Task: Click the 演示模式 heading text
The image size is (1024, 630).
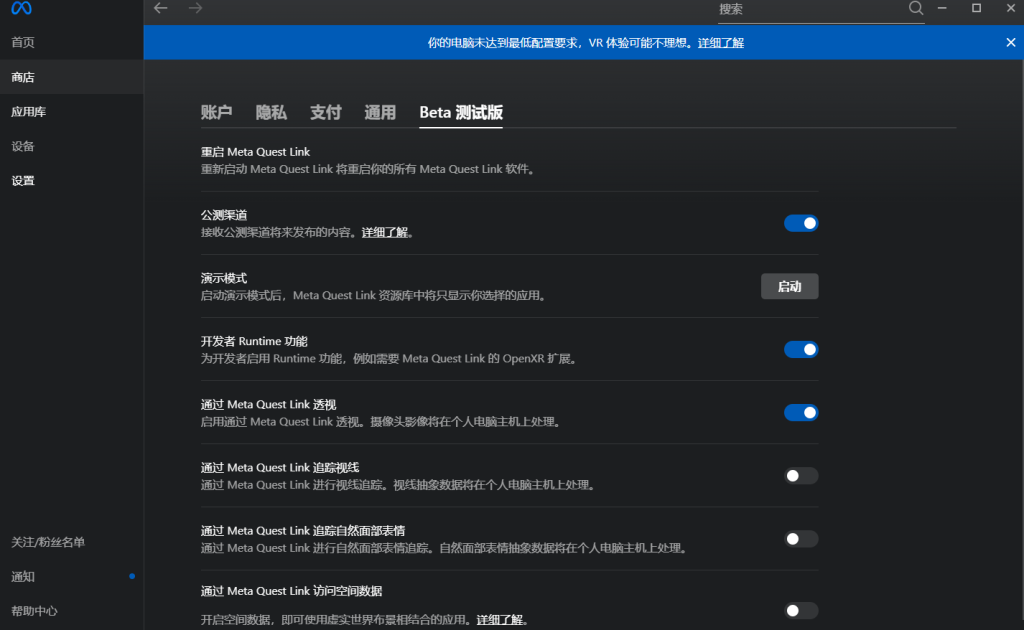Action: [x=224, y=278]
